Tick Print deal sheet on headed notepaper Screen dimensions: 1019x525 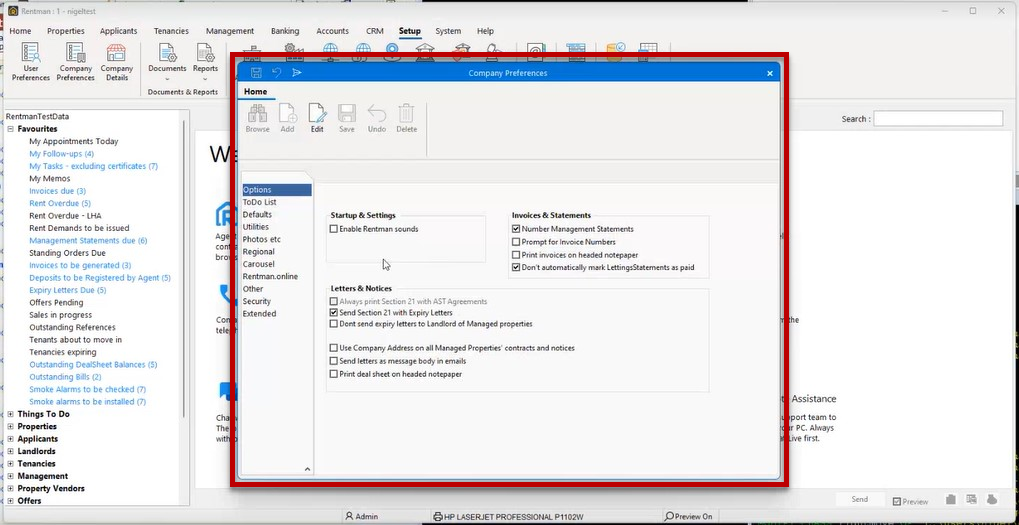tap(334, 374)
